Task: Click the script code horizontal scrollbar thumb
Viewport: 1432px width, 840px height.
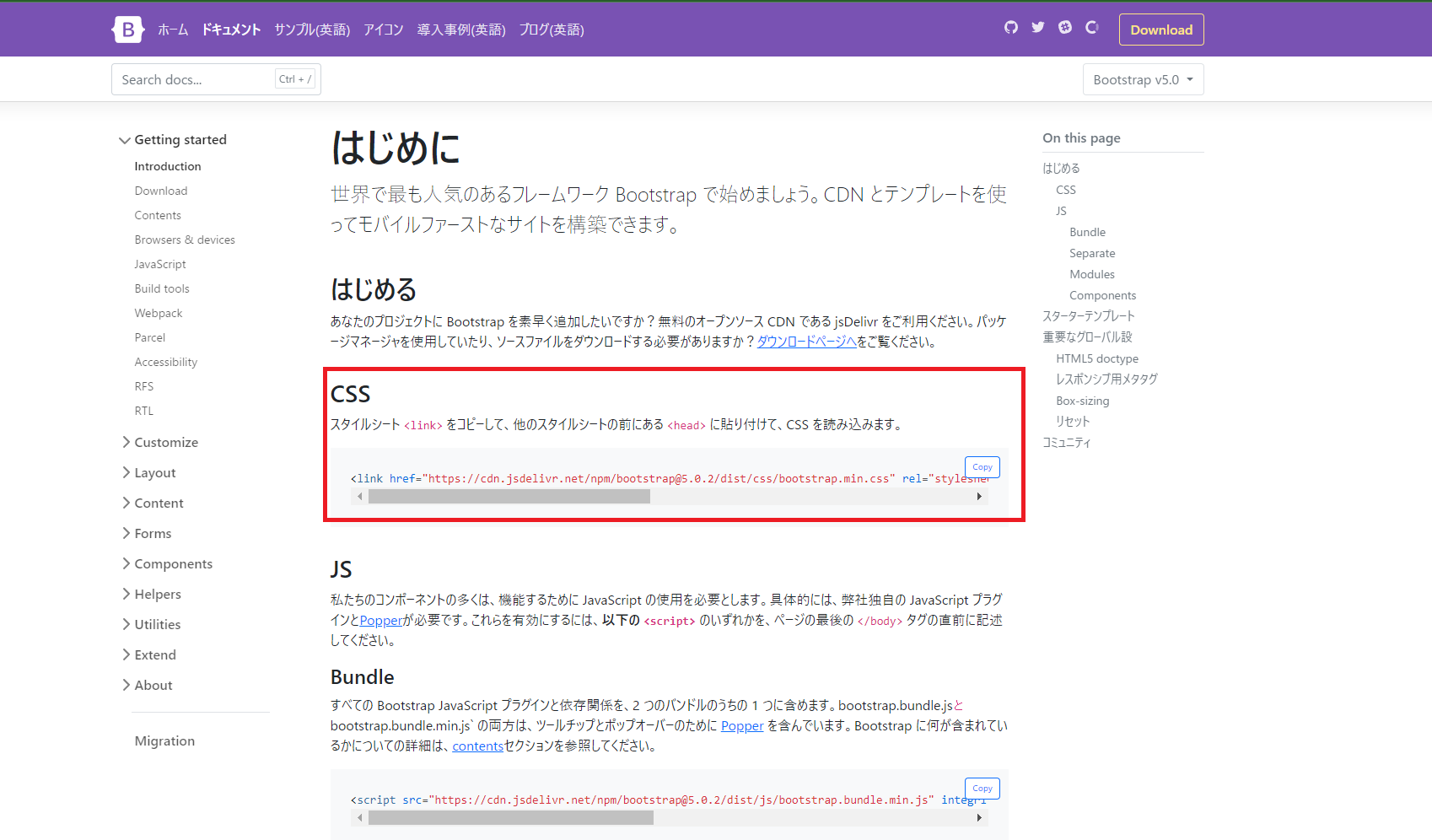Action: [511, 818]
